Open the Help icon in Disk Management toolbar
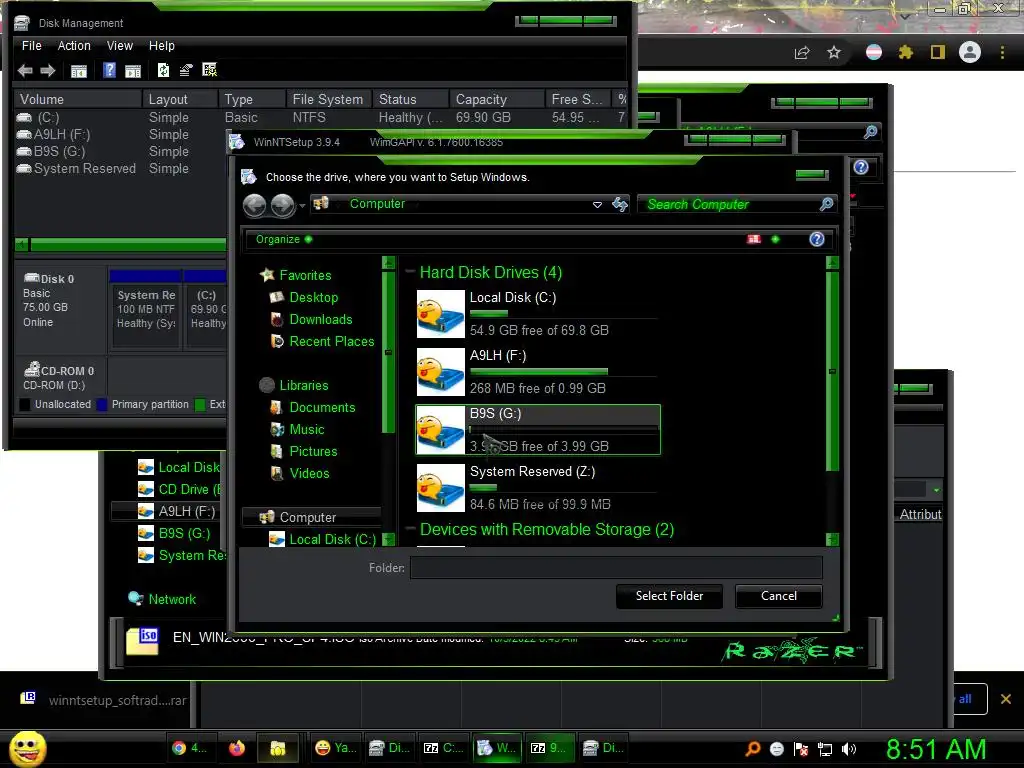Image resolution: width=1024 pixels, height=768 pixels. (x=109, y=71)
